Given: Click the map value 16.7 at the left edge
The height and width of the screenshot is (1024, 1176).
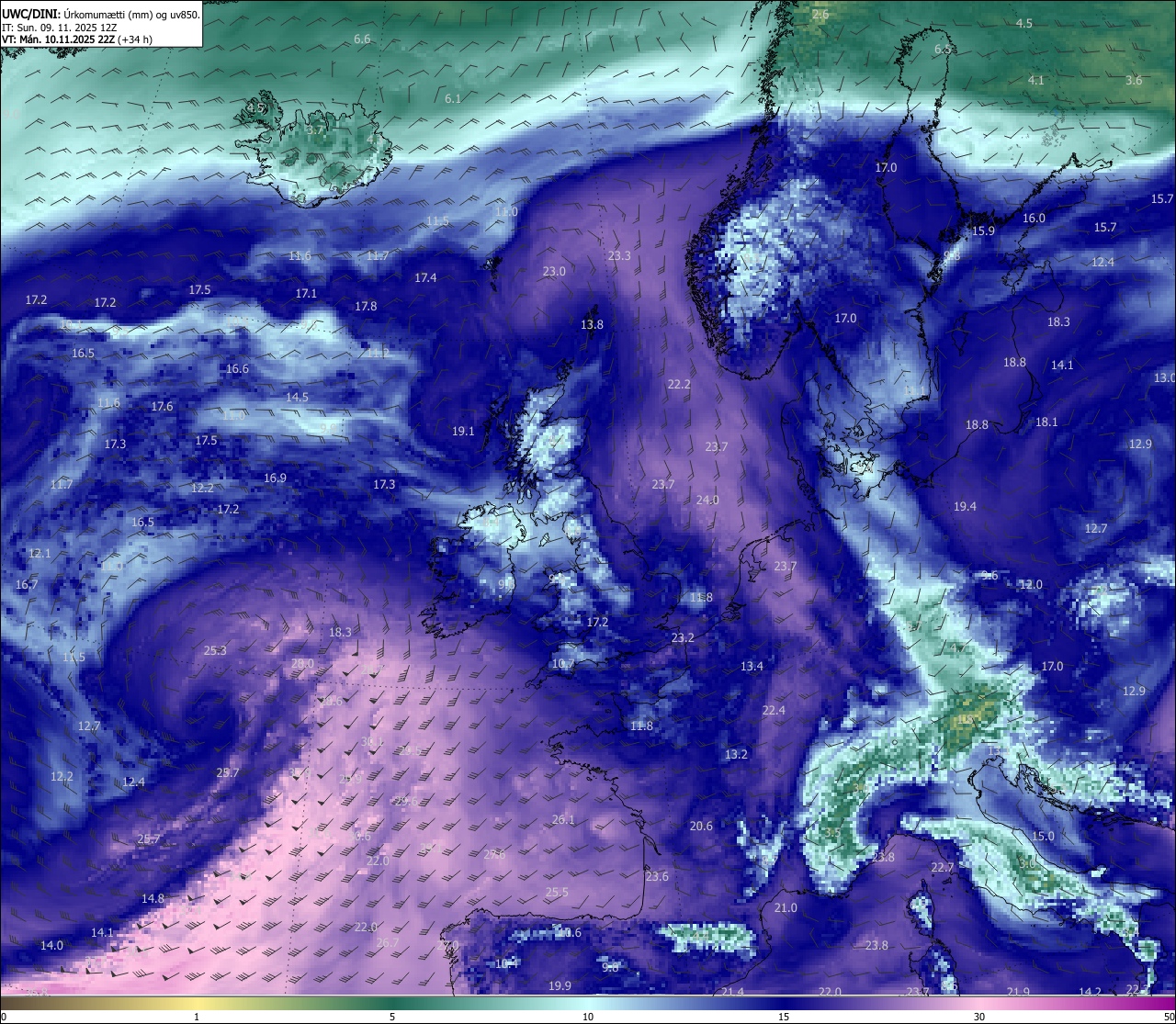Looking at the screenshot, I should 27,585.
